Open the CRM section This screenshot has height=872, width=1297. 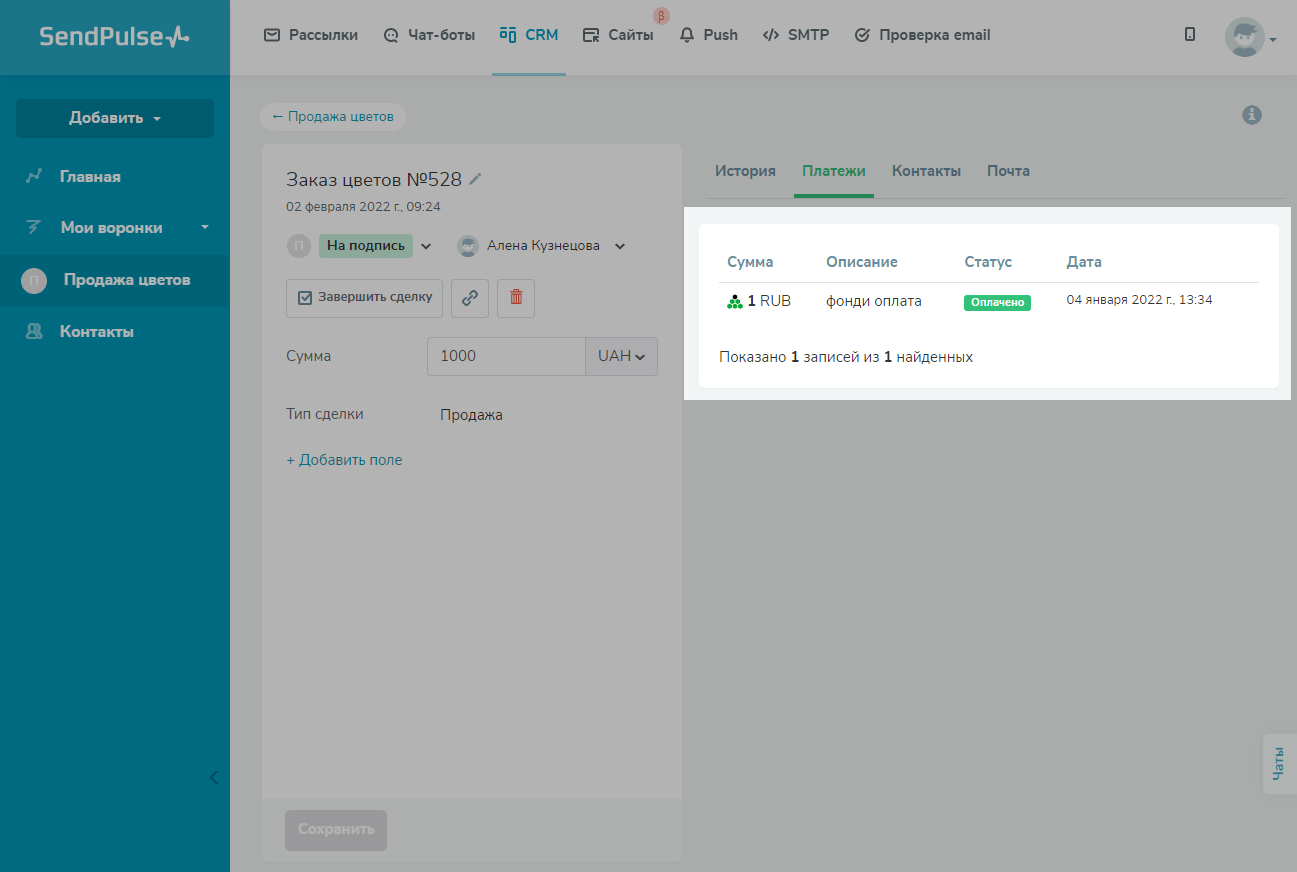click(529, 35)
